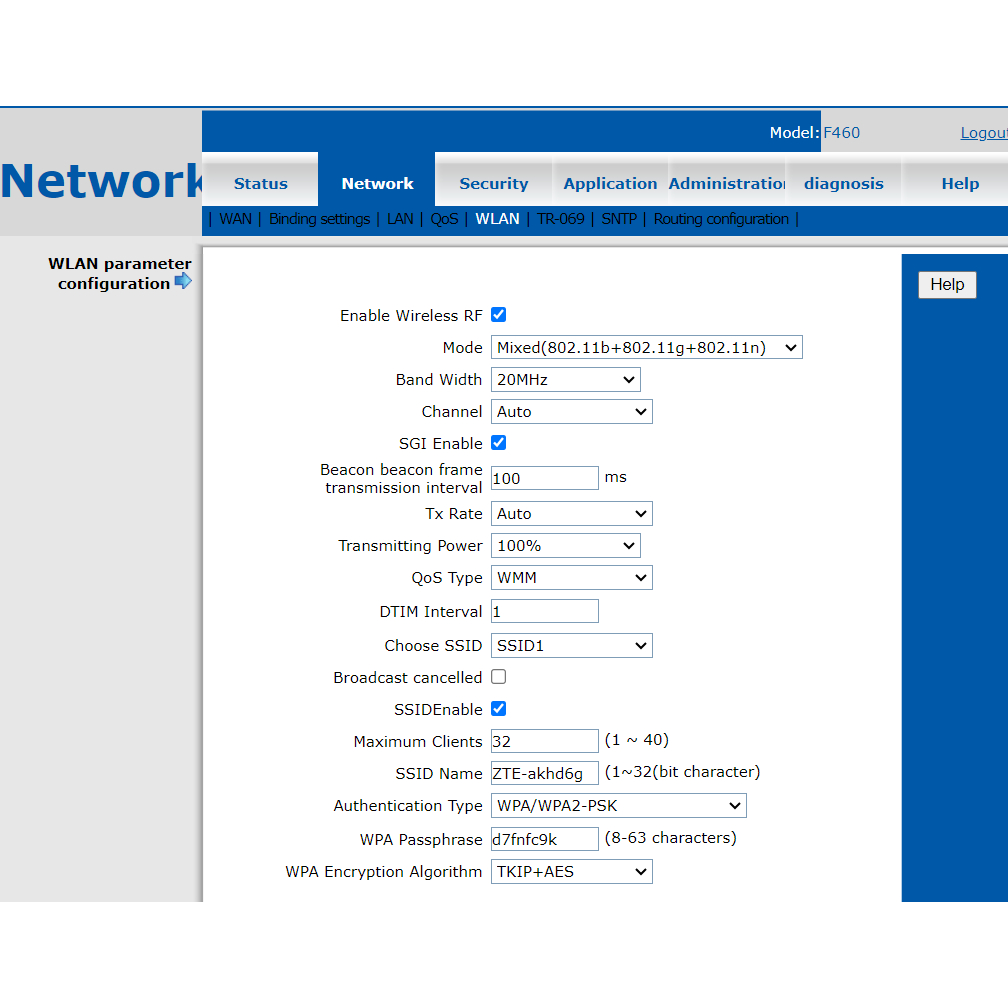Focus the WPA Passphrase text field
The image size is (1008, 1008).
[544, 839]
